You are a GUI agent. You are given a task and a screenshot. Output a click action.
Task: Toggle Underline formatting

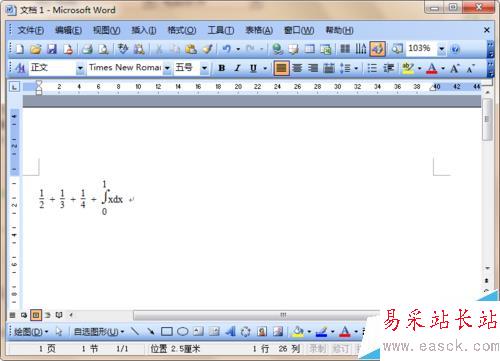pos(253,68)
